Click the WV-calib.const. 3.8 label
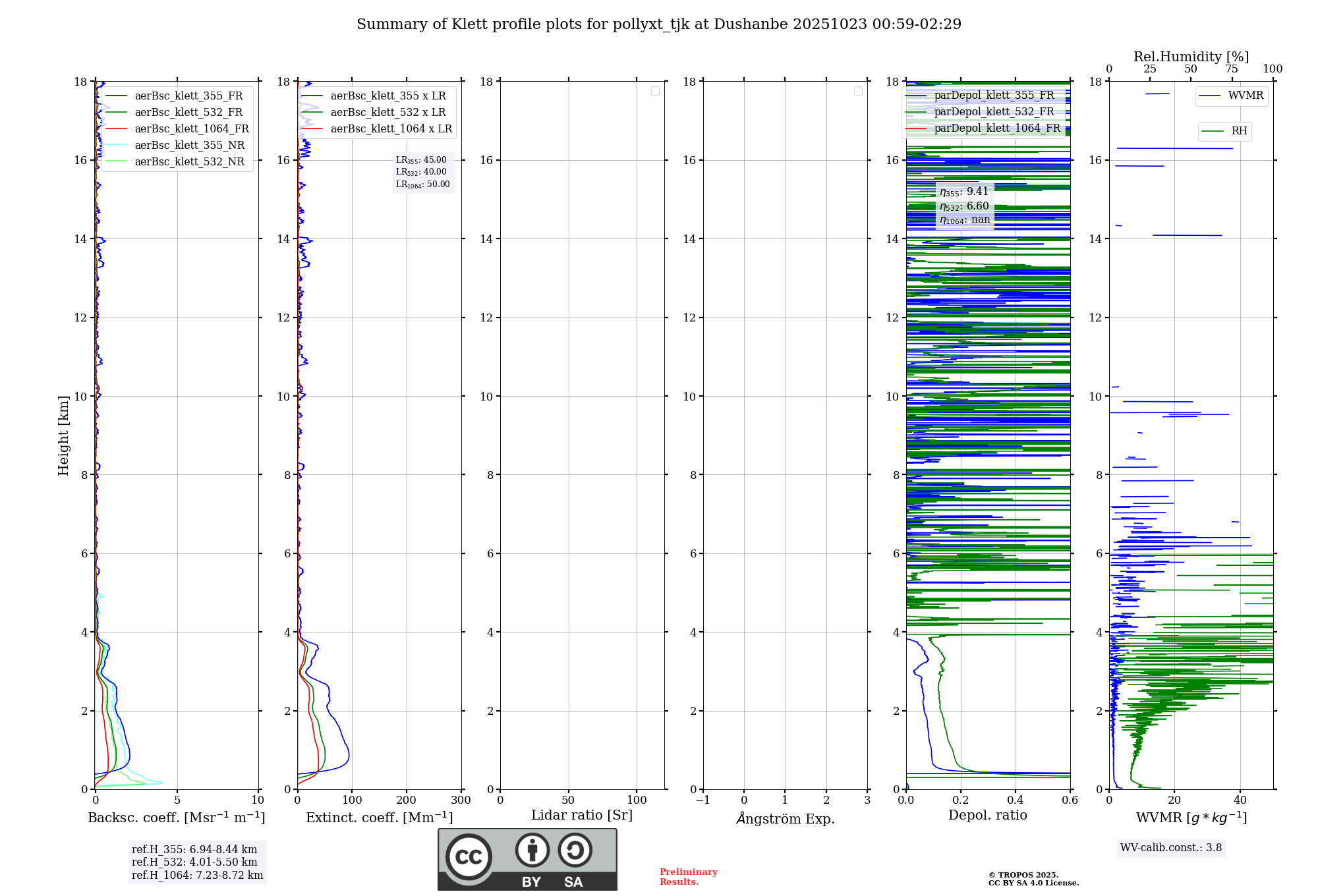Image resolution: width=1318 pixels, height=896 pixels. pos(1170,848)
